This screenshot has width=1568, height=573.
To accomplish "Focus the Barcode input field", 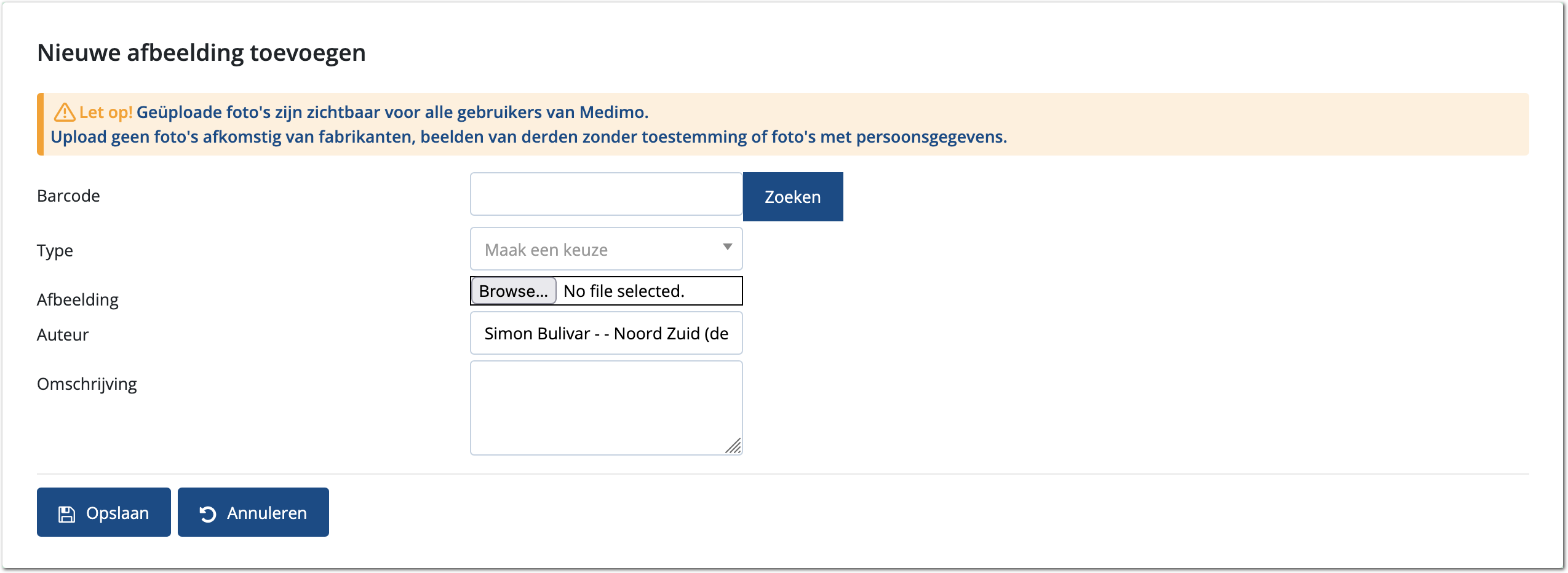I will tap(606, 194).
